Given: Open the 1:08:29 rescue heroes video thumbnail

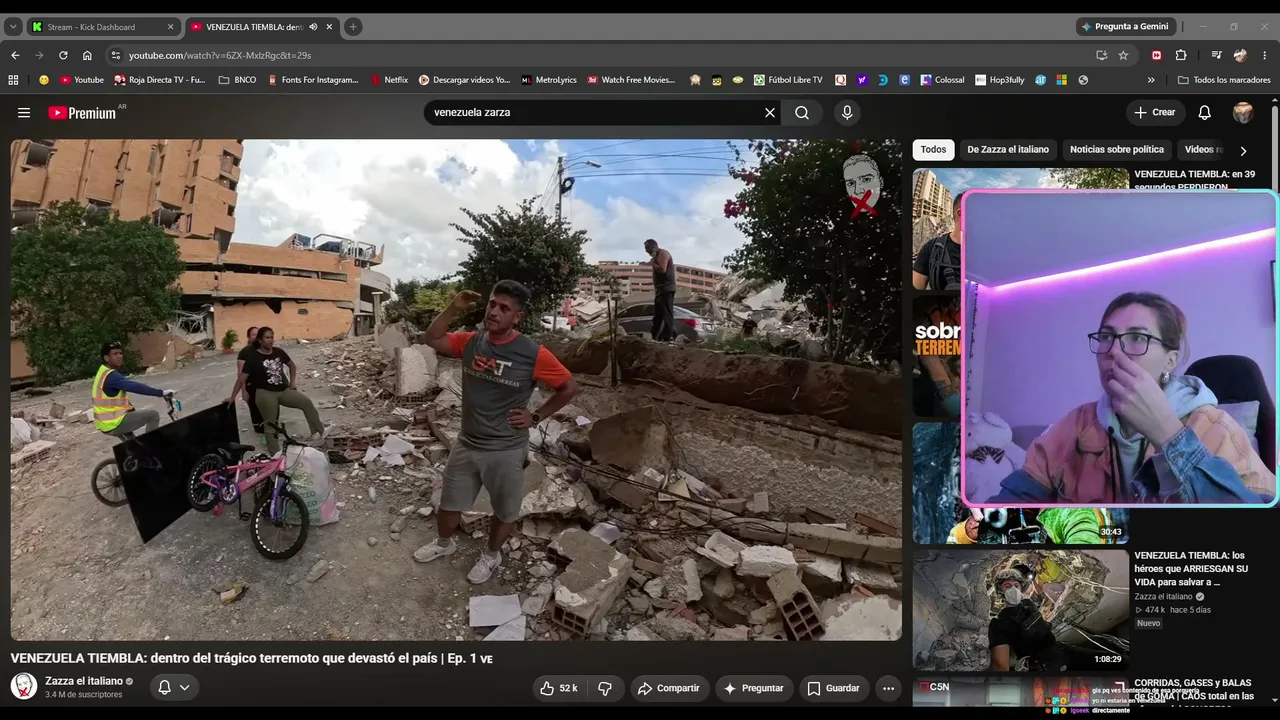Looking at the screenshot, I should click(1020, 609).
